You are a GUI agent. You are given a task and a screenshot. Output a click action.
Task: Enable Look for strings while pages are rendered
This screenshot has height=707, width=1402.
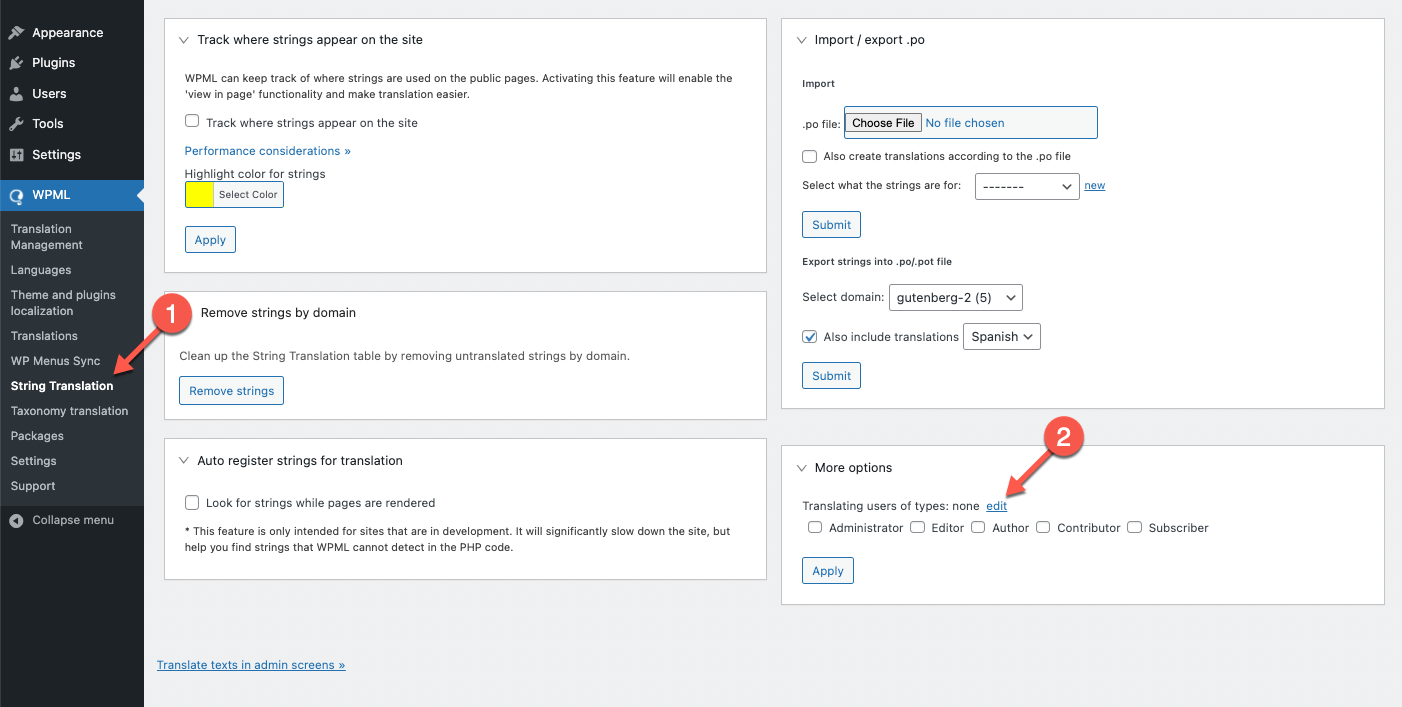click(192, 503)
